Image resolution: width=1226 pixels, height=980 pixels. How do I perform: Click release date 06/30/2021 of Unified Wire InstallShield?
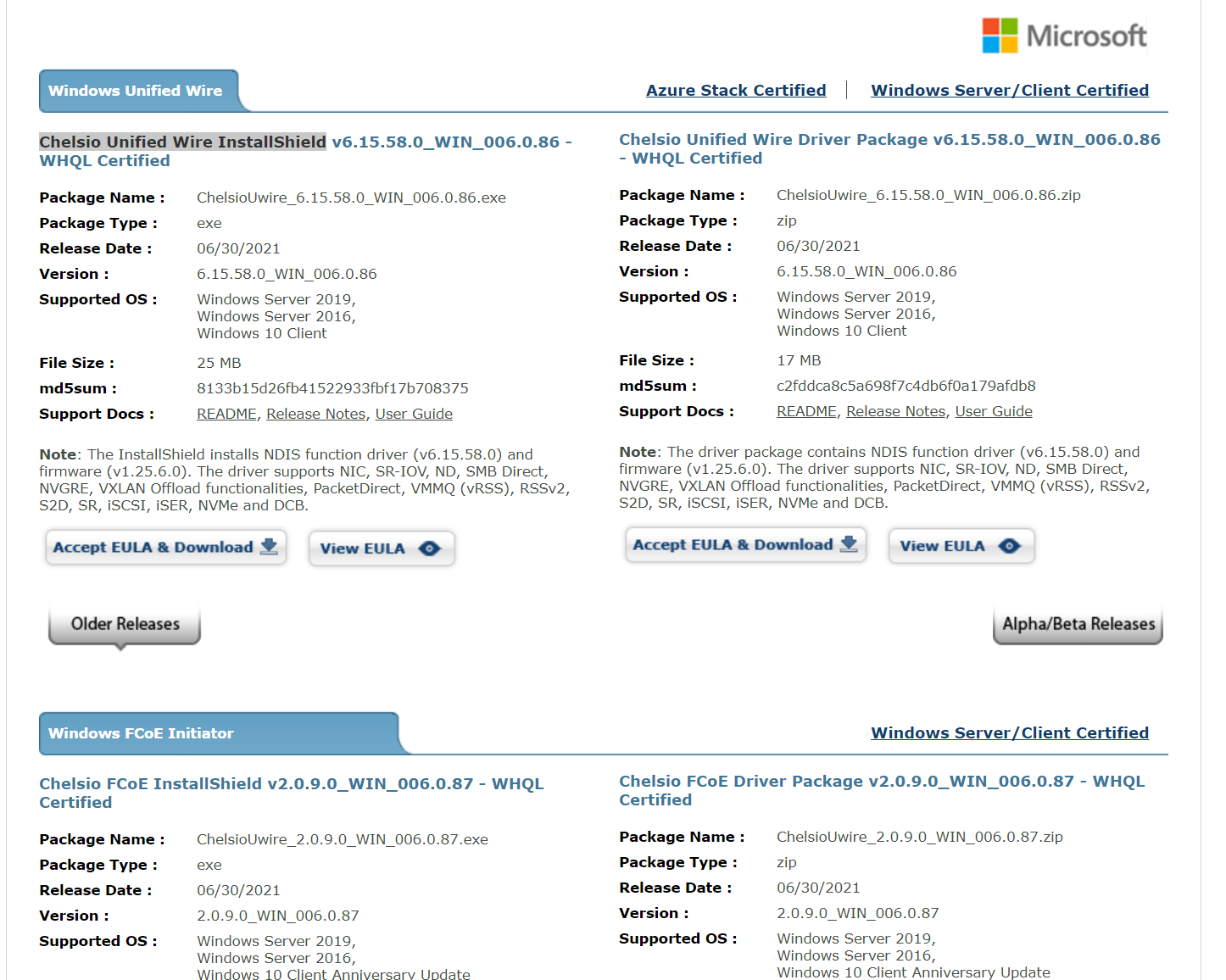(238, 248)
